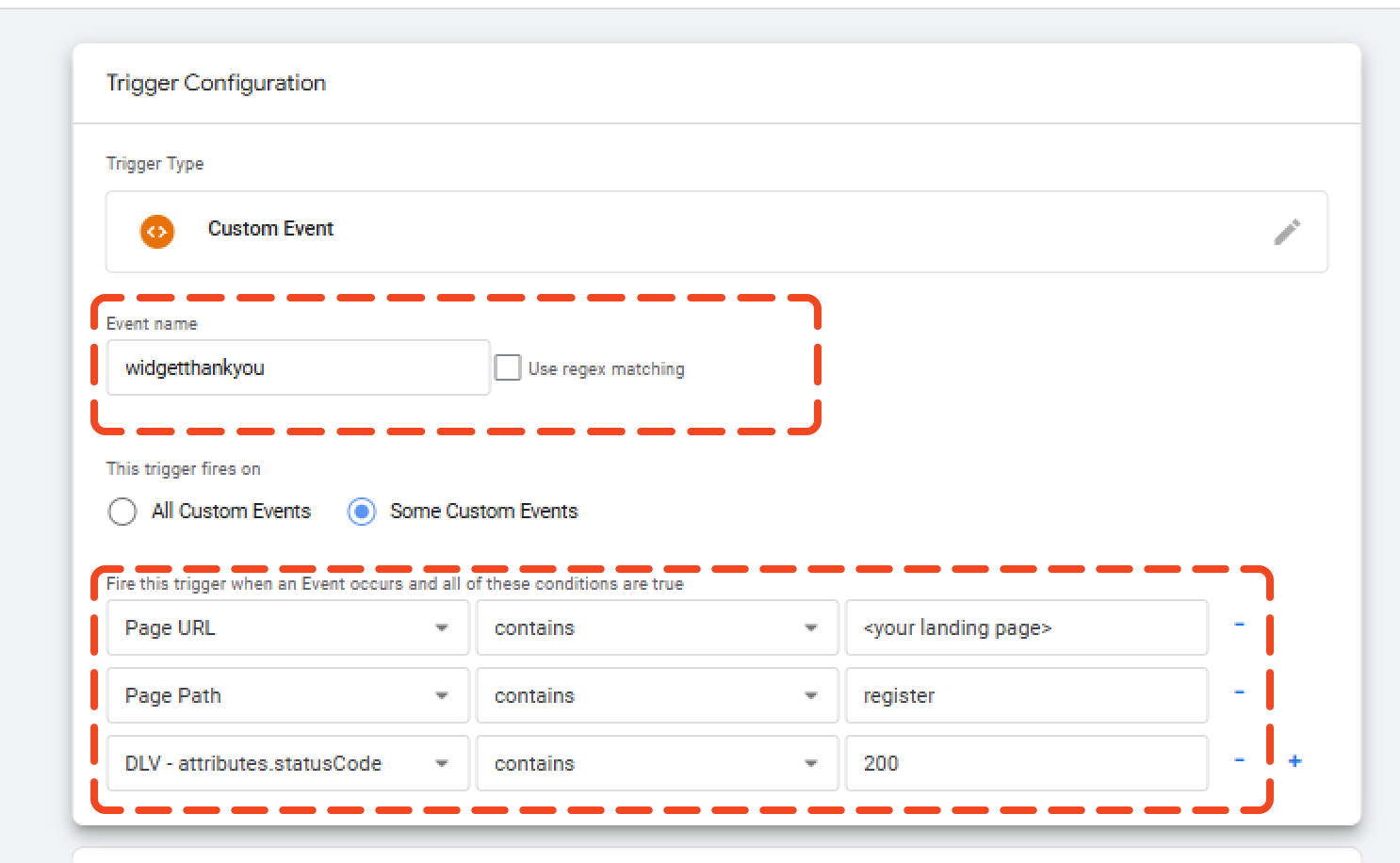Open the contains operator for Page URL
Image resolution: width=1400 pixels, height=863 pixels.
[x=657, y=628]
